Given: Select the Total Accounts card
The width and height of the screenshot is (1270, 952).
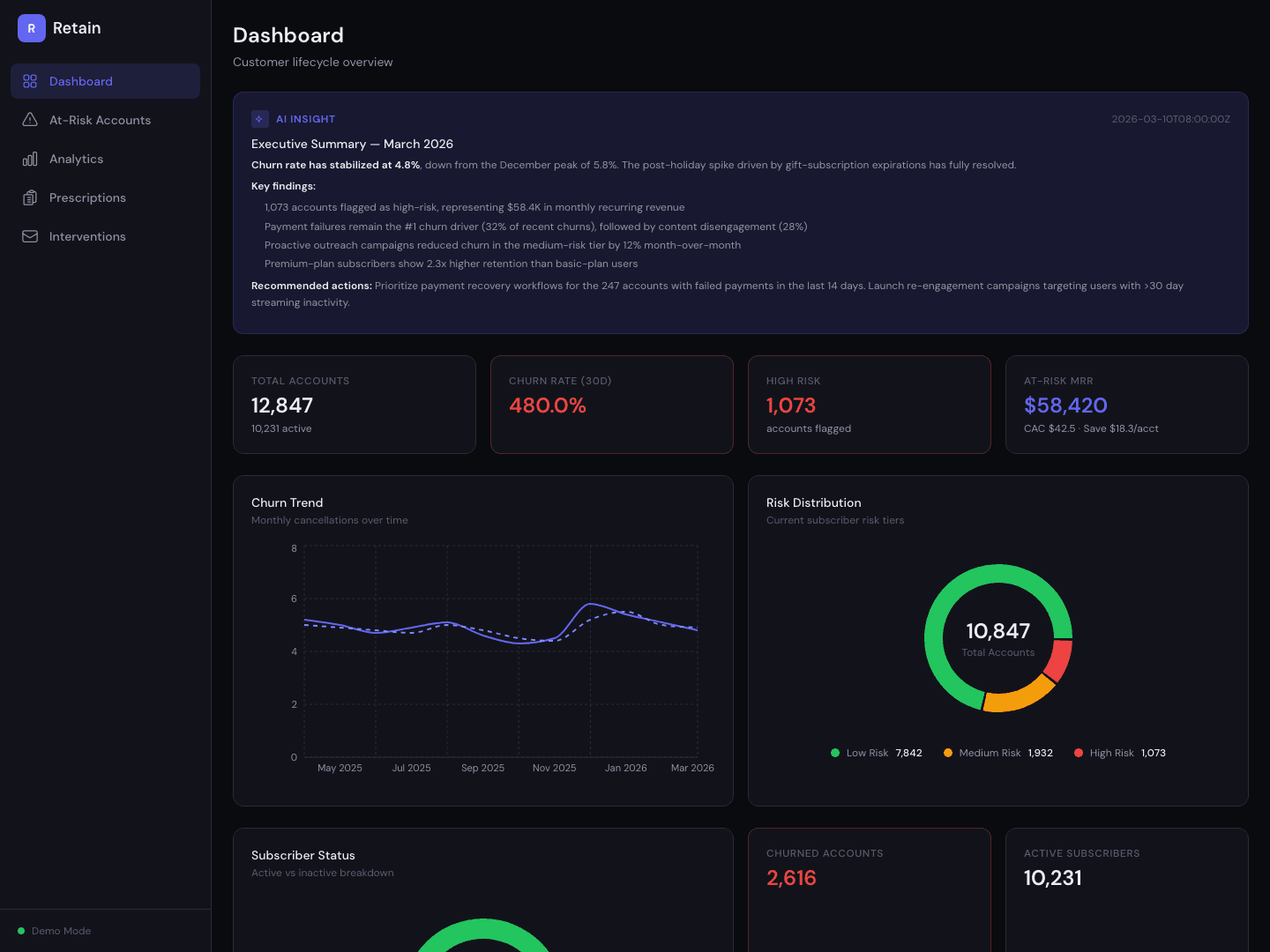Looking at the screenshot, I should 355,405.
